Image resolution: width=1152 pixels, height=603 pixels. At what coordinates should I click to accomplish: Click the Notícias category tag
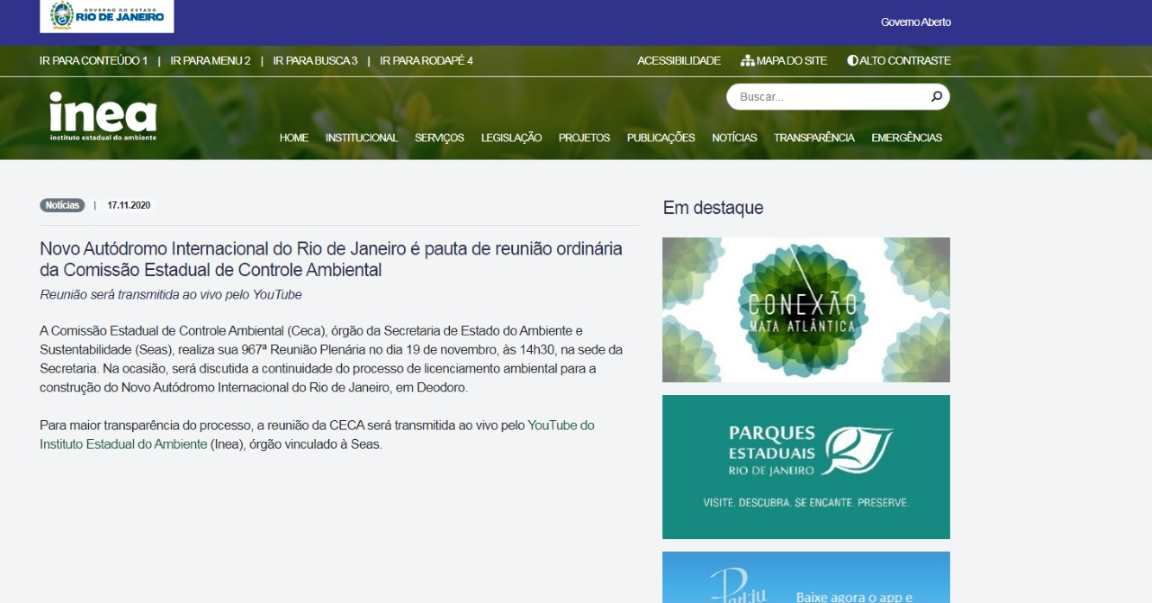click(x=62, y=205)
